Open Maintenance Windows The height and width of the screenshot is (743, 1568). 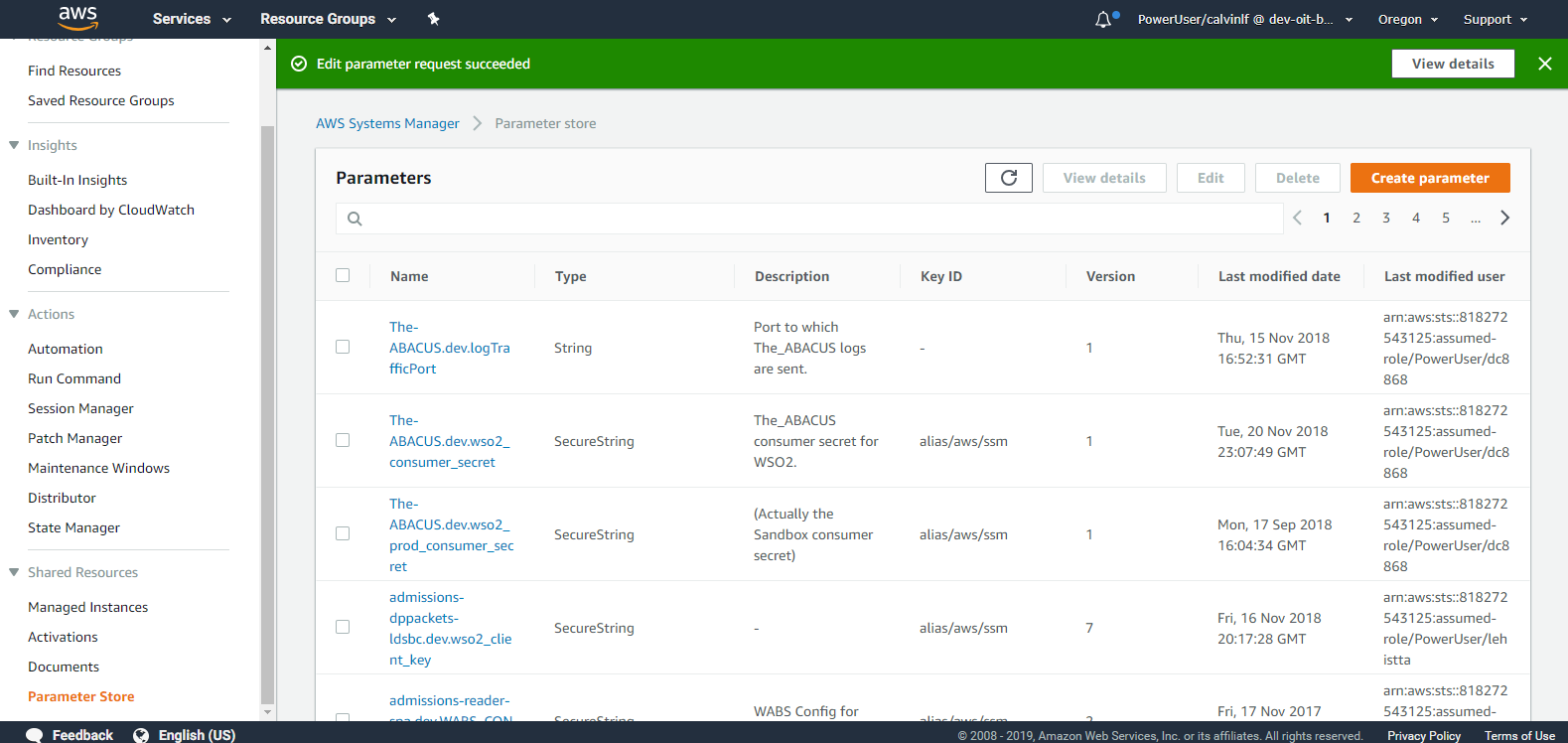pos(98,468)
